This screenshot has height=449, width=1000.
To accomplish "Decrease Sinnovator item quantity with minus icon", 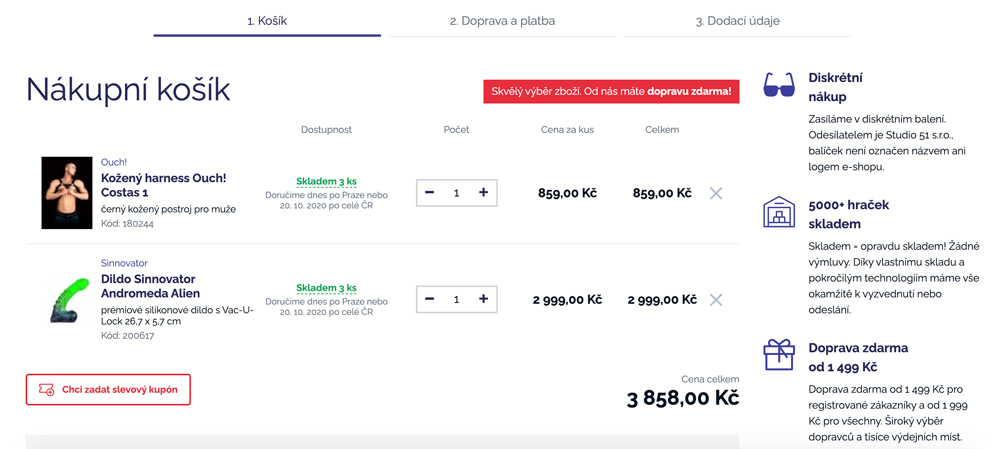I will [429, 298].
